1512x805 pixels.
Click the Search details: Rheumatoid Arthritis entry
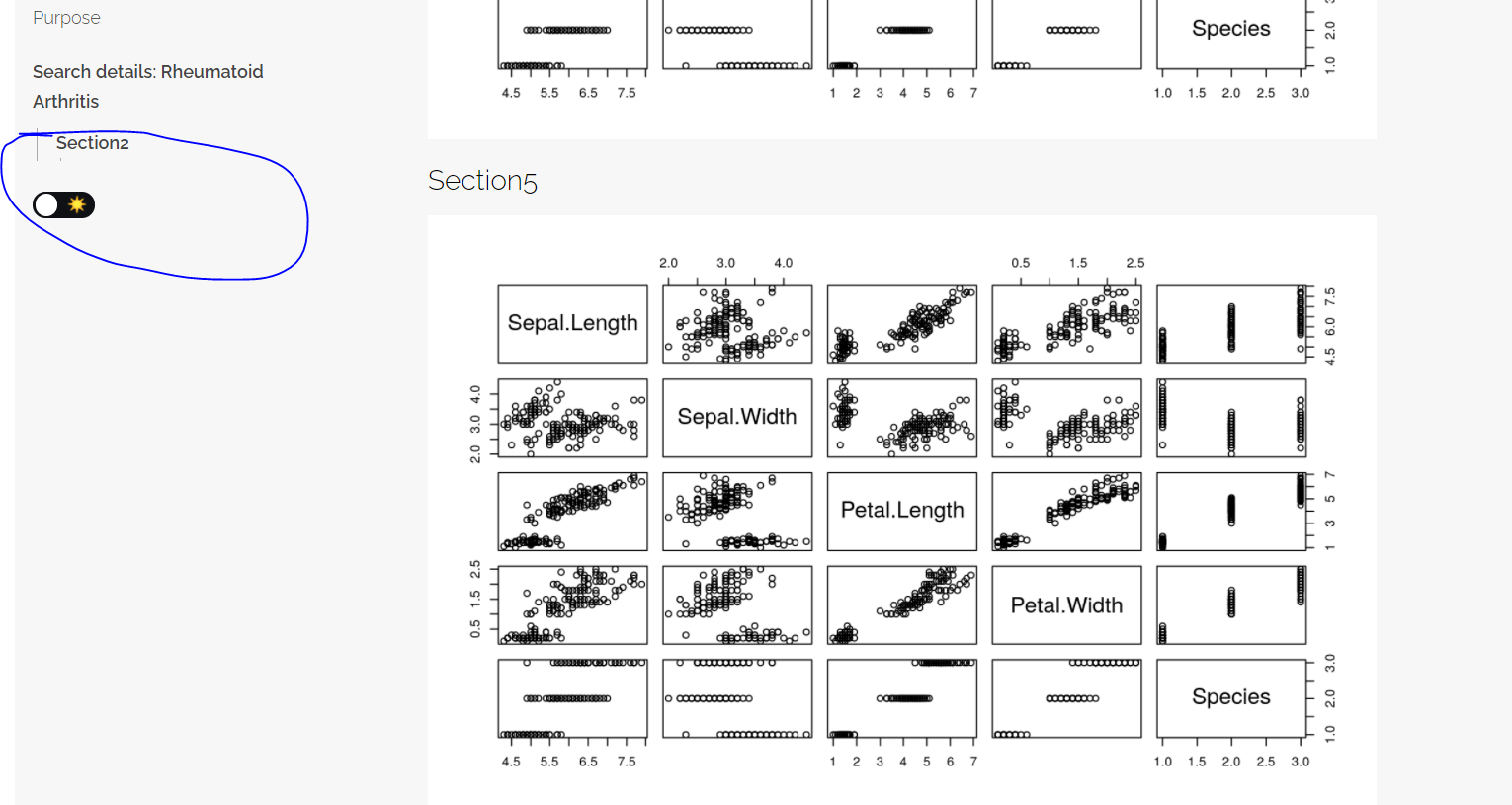point(147,86)
